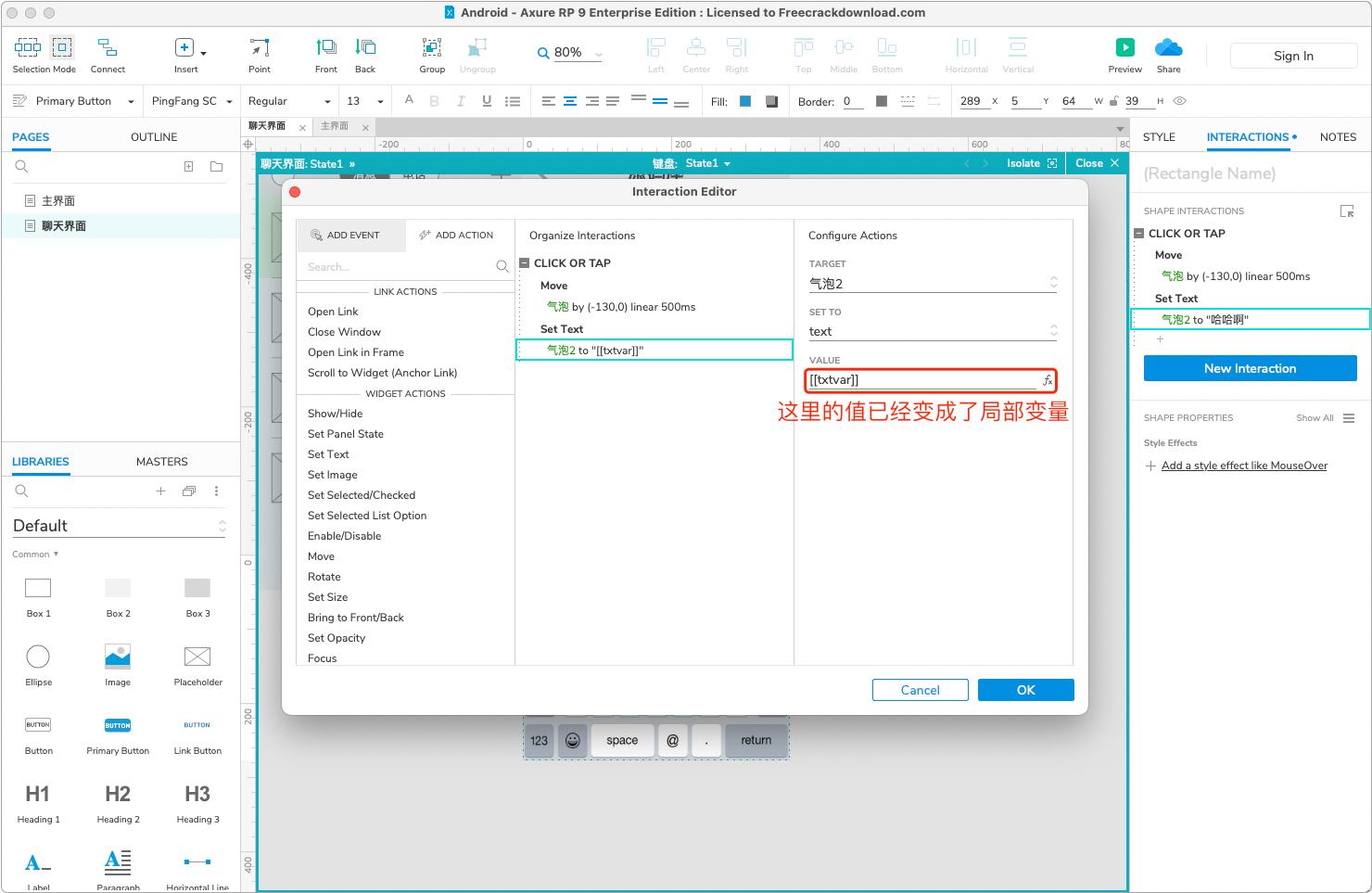
Task: Switch to the OUTLINE tab
Action: [154, 137]
